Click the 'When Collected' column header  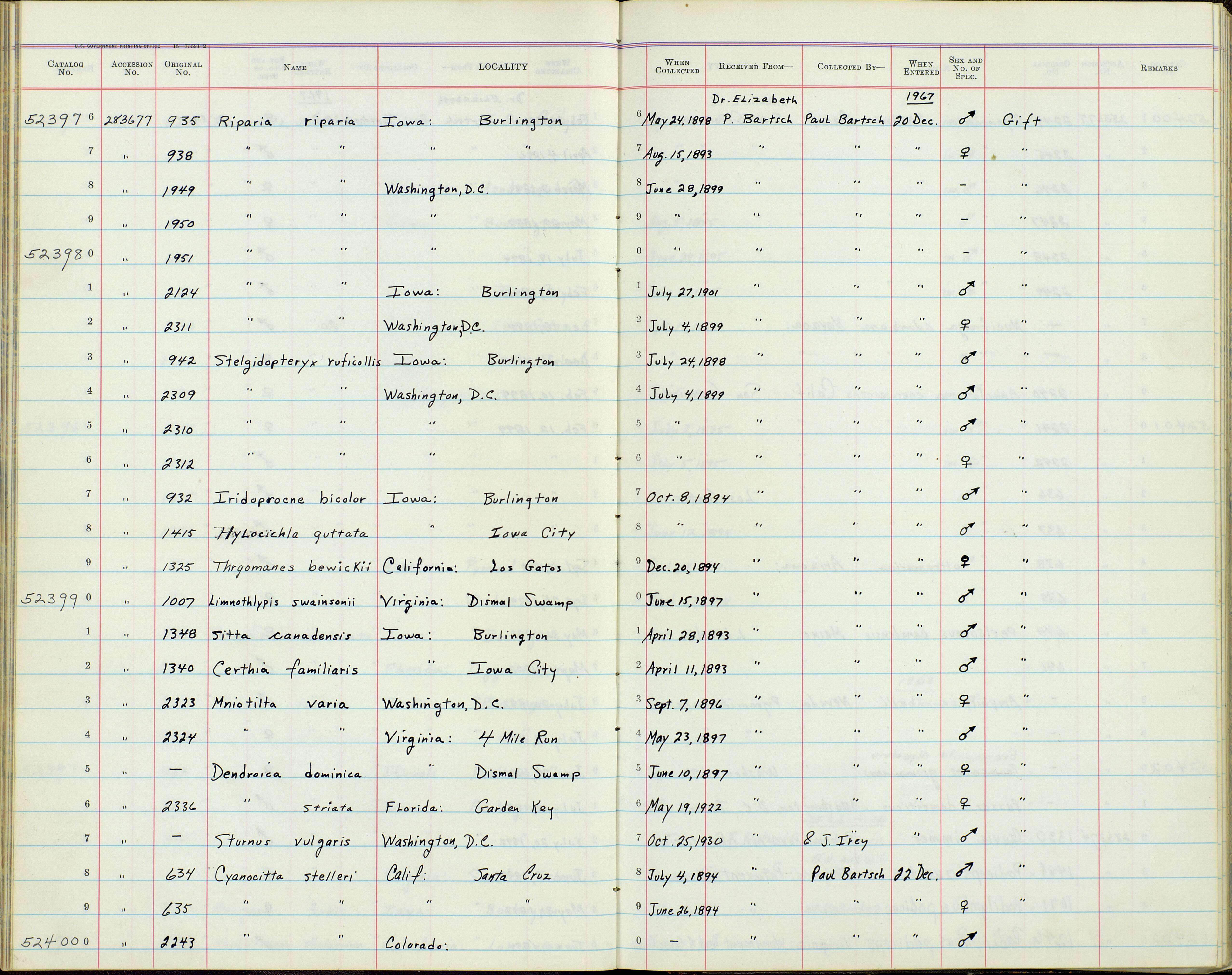(x=677, y=67)
